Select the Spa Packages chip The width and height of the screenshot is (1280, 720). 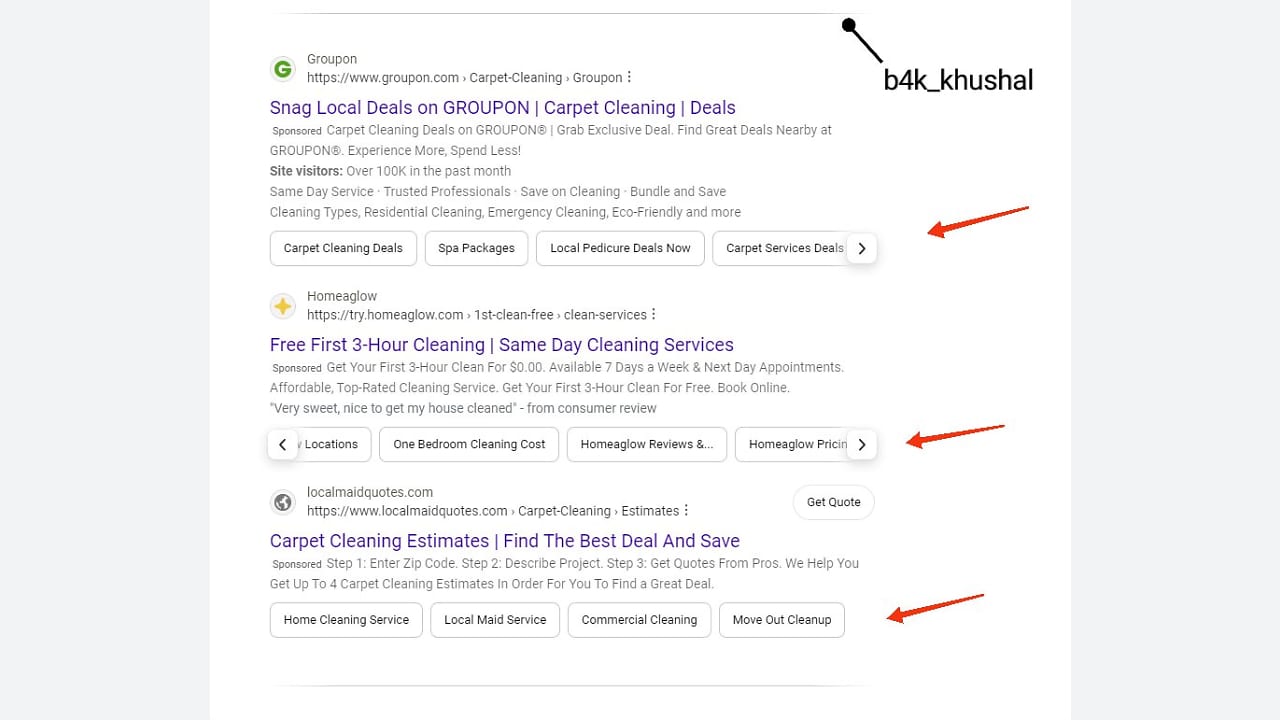click(476, 248)
